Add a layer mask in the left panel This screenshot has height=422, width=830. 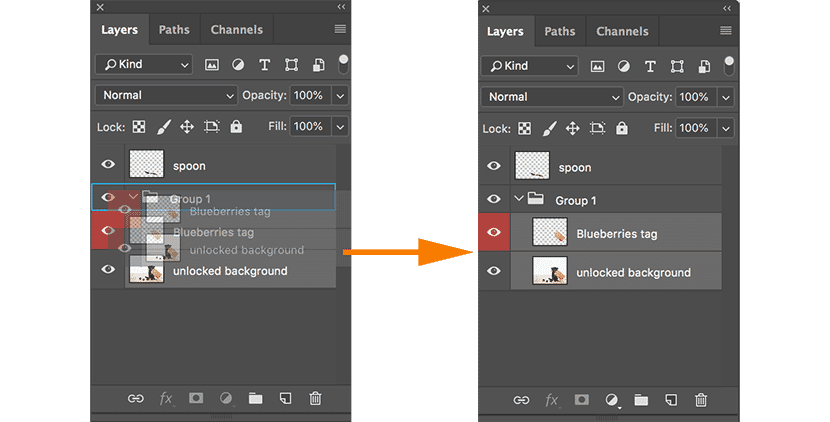click(196, 398)
